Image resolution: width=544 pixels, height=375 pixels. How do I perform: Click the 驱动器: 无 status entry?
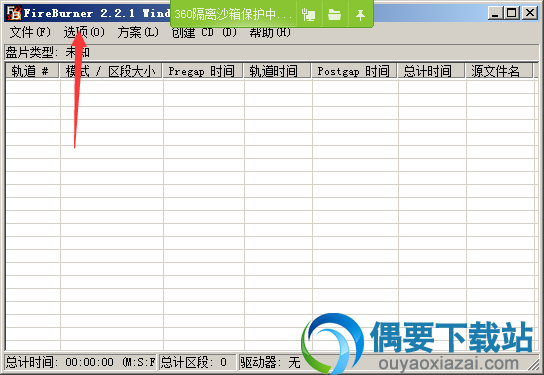(x=270, y=362)
